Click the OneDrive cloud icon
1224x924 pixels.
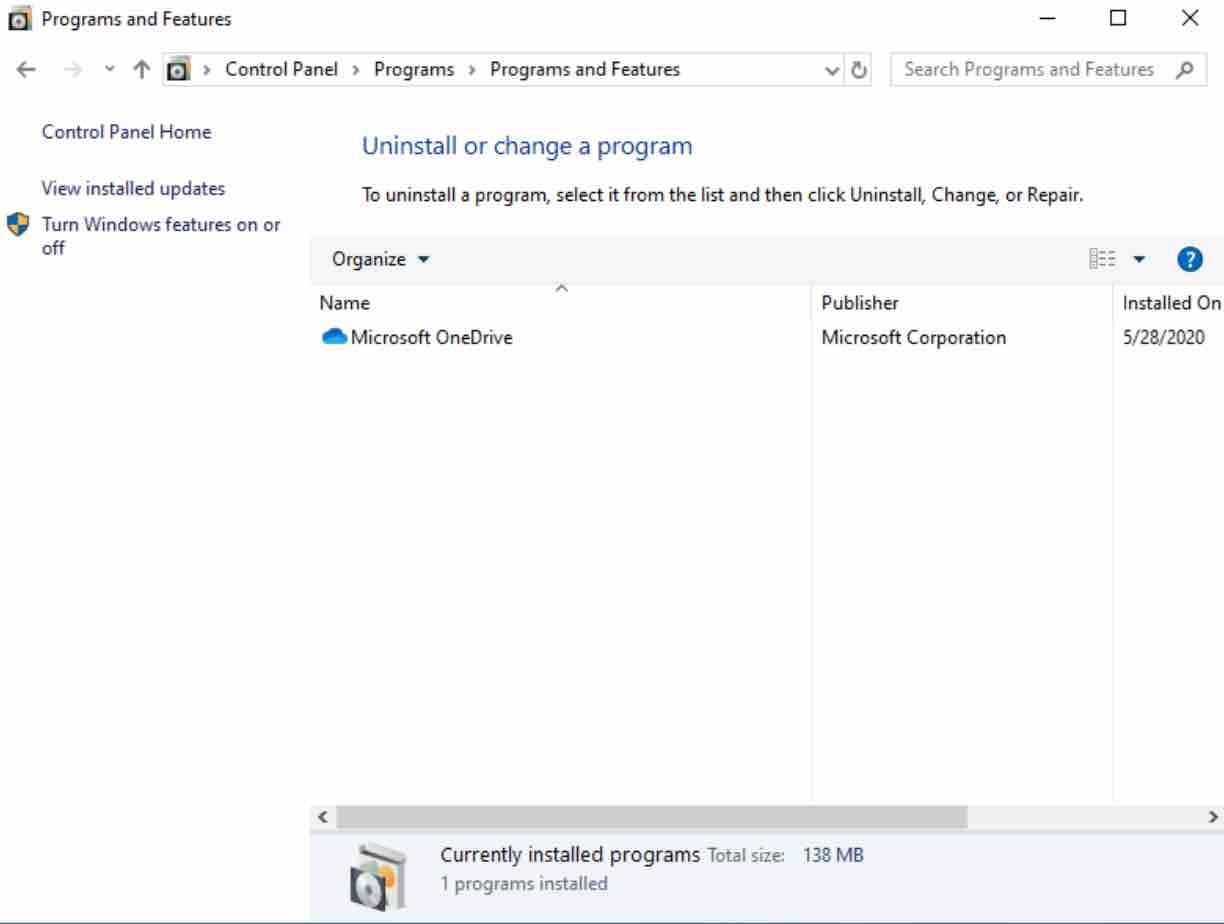click(x=334, y=338)
